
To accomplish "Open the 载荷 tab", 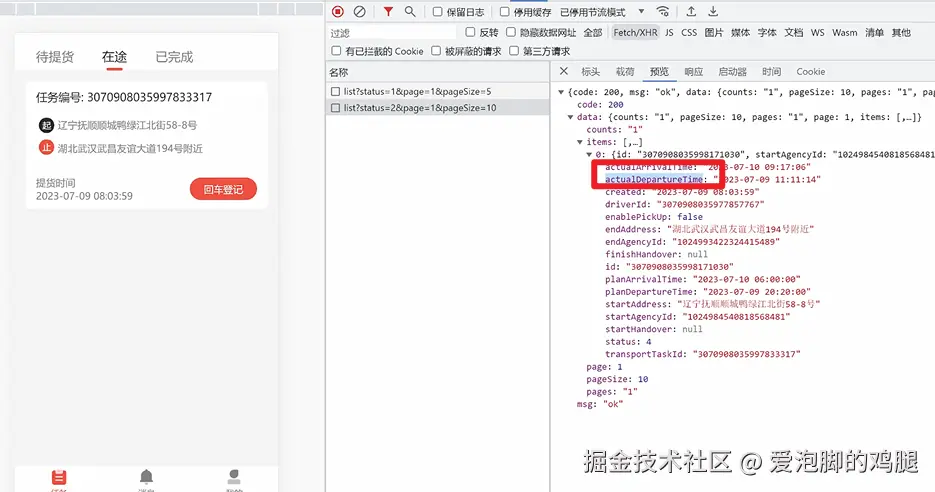I will [x=625, y=72].
